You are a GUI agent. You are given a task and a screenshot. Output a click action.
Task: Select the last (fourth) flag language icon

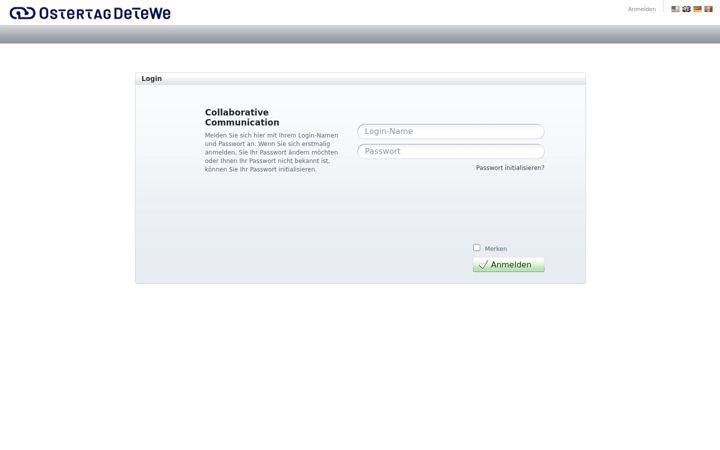(708, 9)
